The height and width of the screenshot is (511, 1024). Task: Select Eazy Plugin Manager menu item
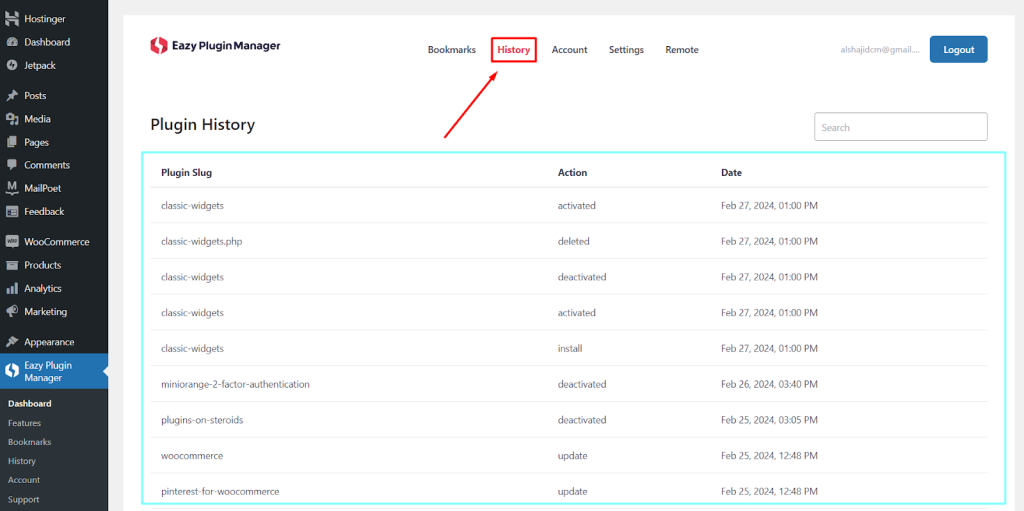point(54,371)
